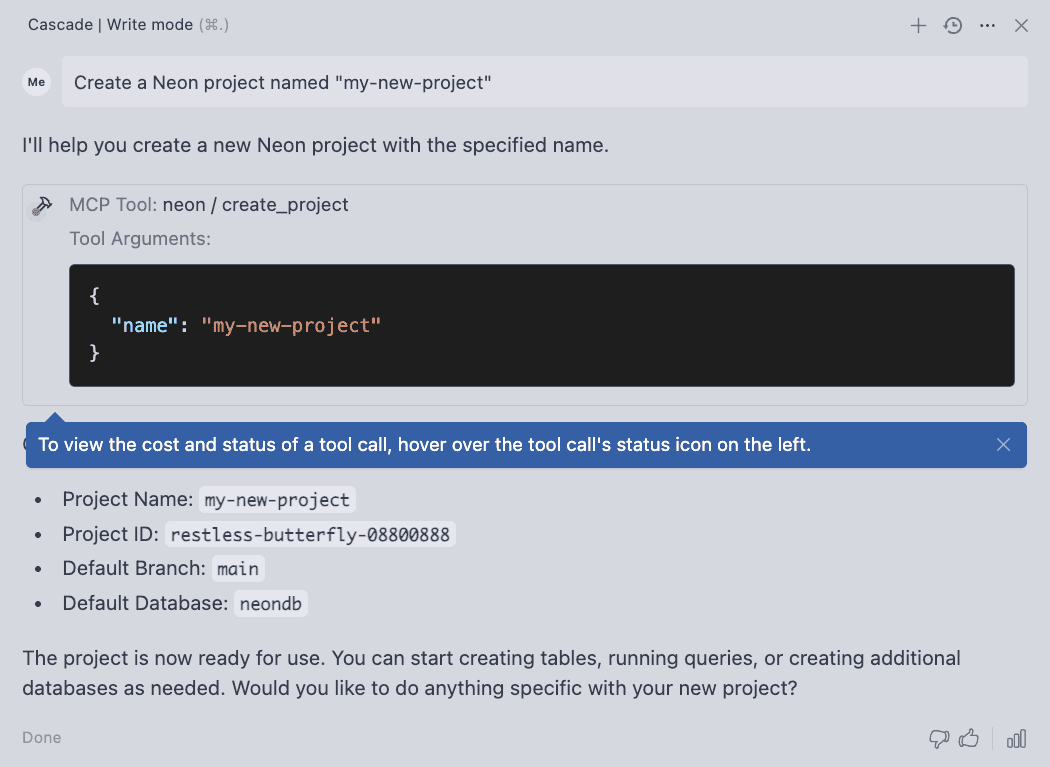Open the bar chart usage stats icon

coord(1016,739)
